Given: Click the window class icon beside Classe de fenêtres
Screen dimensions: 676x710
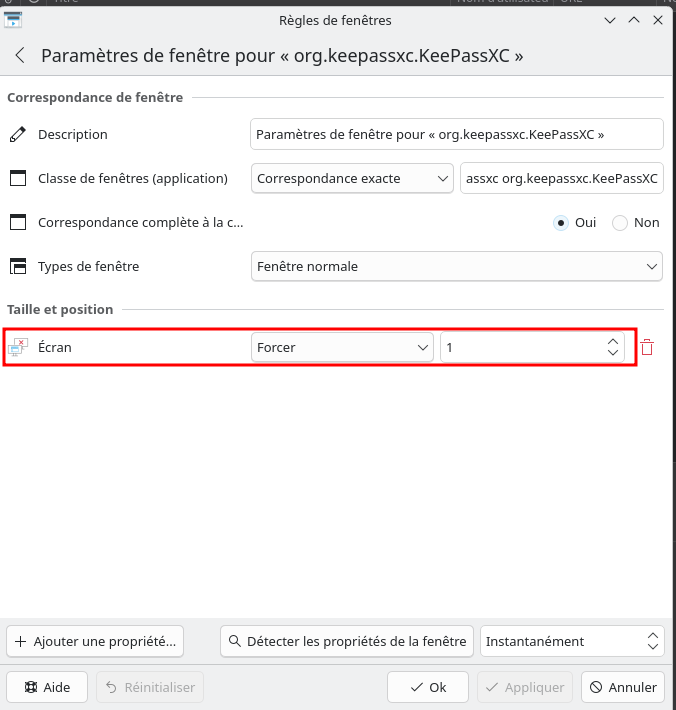Looking at the screenshot, I should coord(17,178).
